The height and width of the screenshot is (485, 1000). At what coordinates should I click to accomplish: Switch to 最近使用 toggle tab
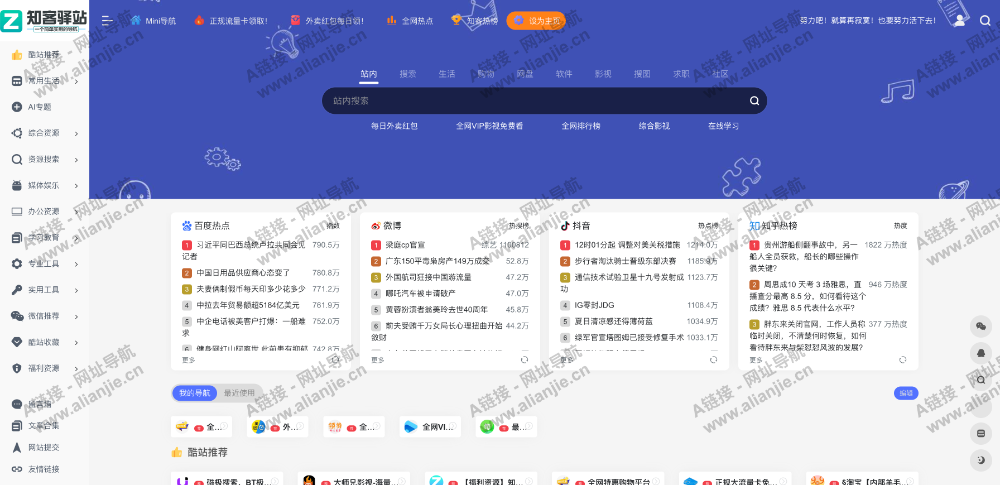[239, 393]
